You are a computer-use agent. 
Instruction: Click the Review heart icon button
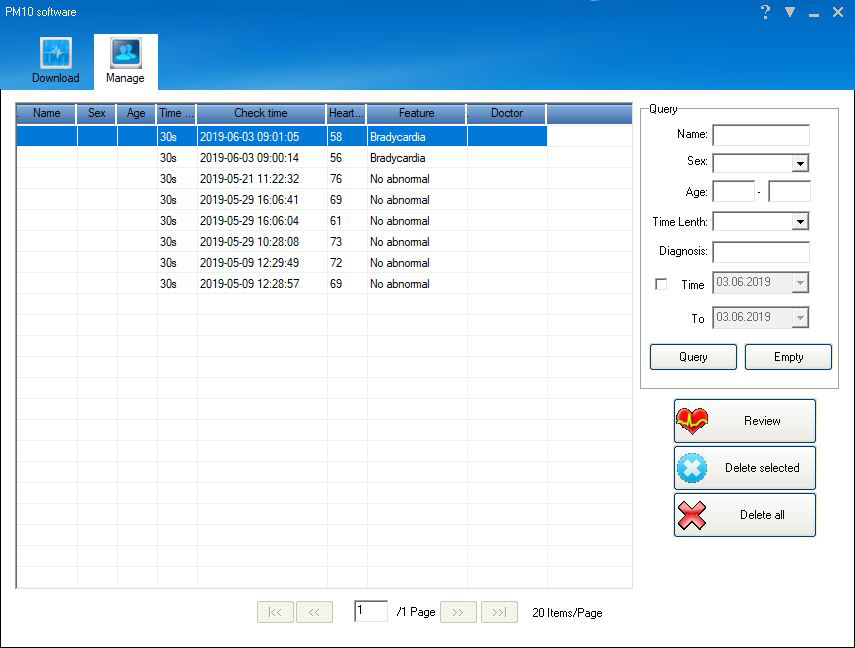pos(744,421)
